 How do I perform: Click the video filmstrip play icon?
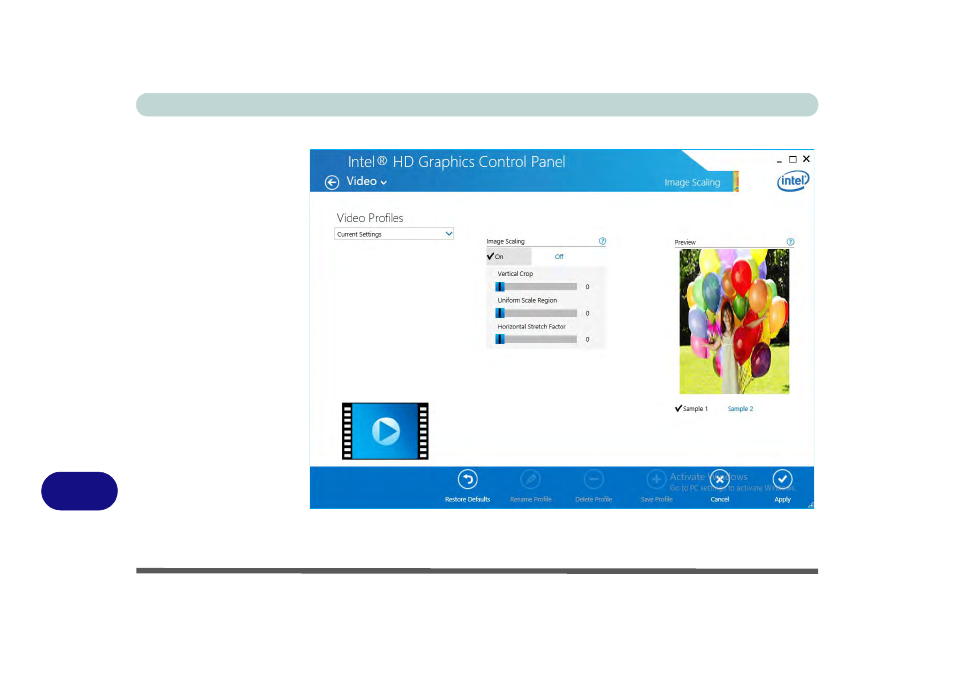tap(385, 431)
